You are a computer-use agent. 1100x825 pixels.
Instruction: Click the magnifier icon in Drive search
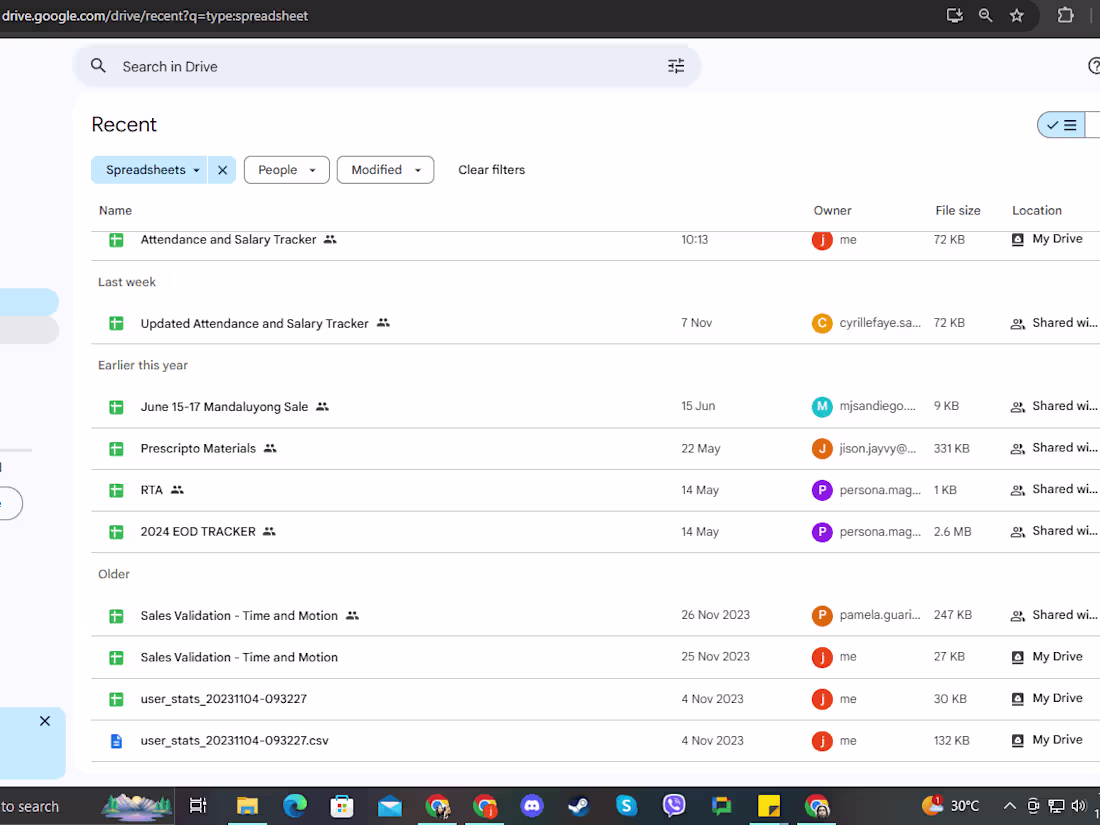click(x=98, y=66)
